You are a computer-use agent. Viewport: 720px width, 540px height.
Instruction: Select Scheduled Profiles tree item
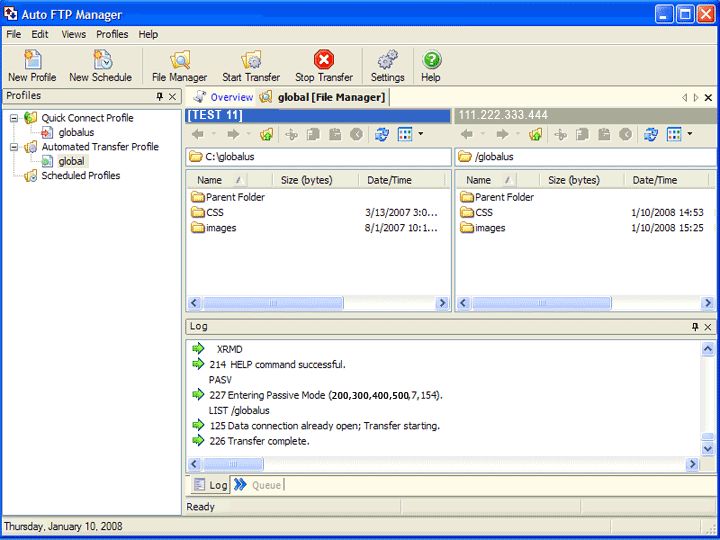tap(81, 175)
